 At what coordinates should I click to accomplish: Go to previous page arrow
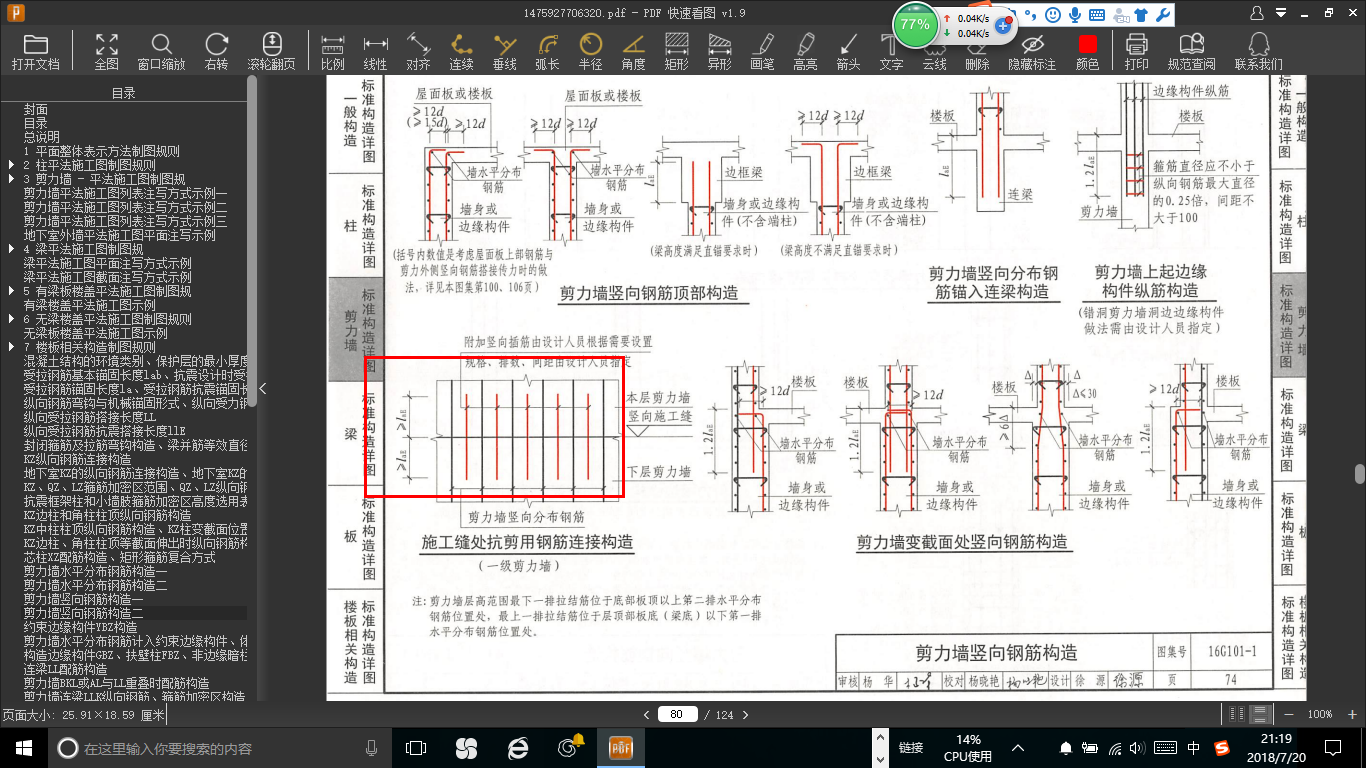647,715
